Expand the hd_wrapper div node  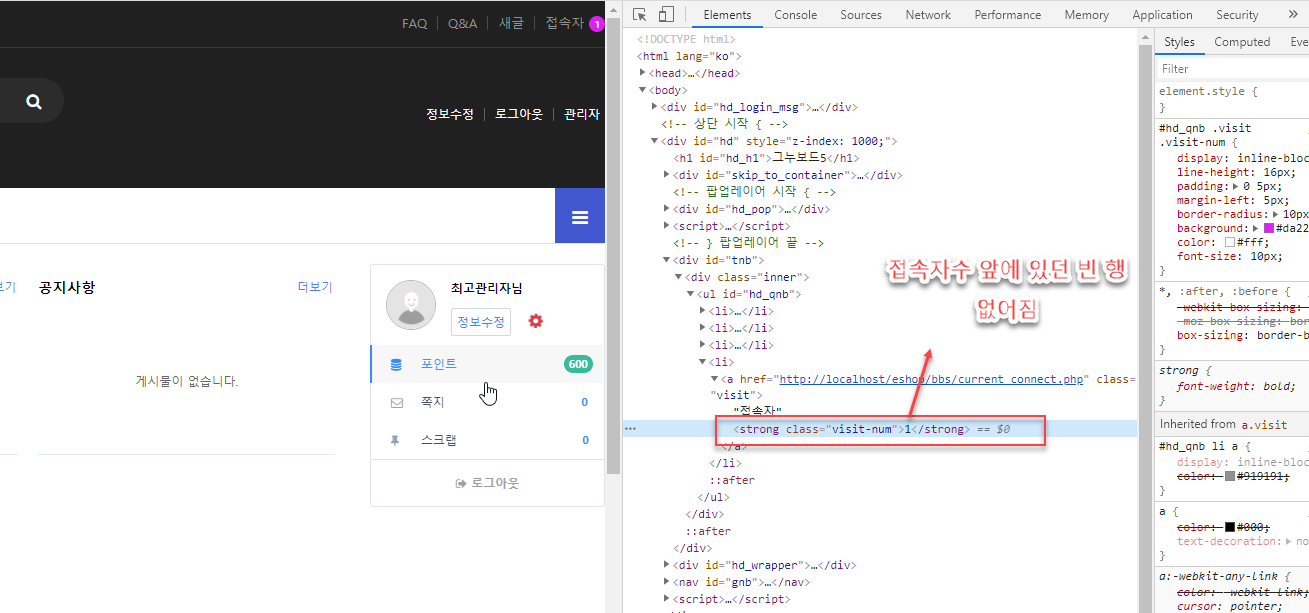(x=668, y=565)
